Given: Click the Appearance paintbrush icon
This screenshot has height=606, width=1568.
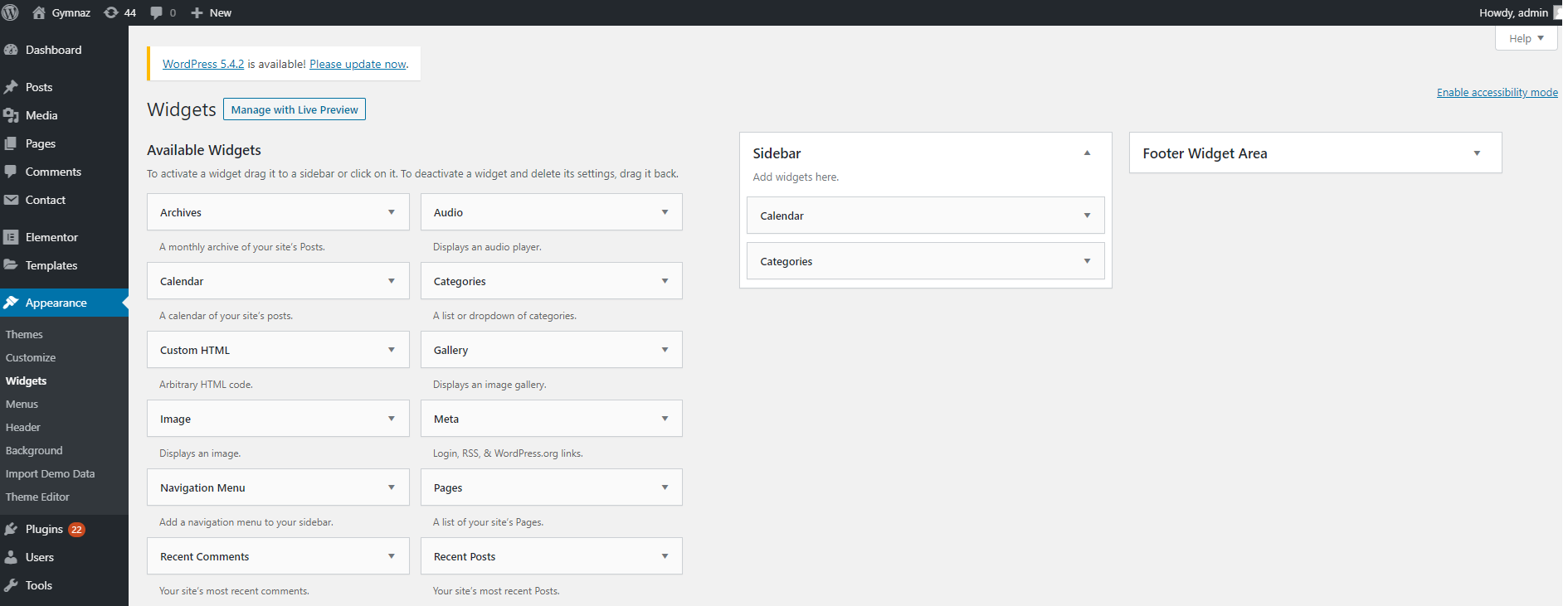Looking at the screenshot, I should click(11, 303).
